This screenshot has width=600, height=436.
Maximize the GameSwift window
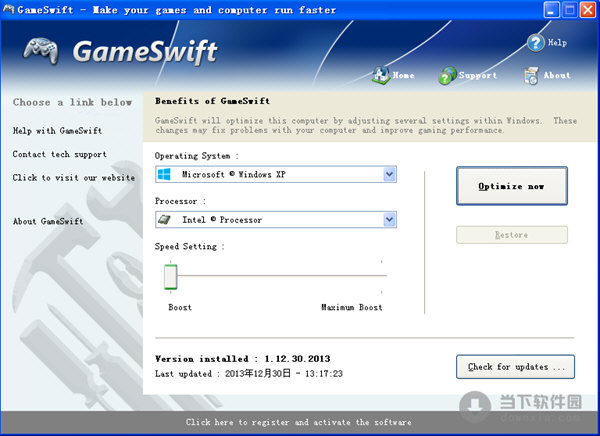coord(570,10)
